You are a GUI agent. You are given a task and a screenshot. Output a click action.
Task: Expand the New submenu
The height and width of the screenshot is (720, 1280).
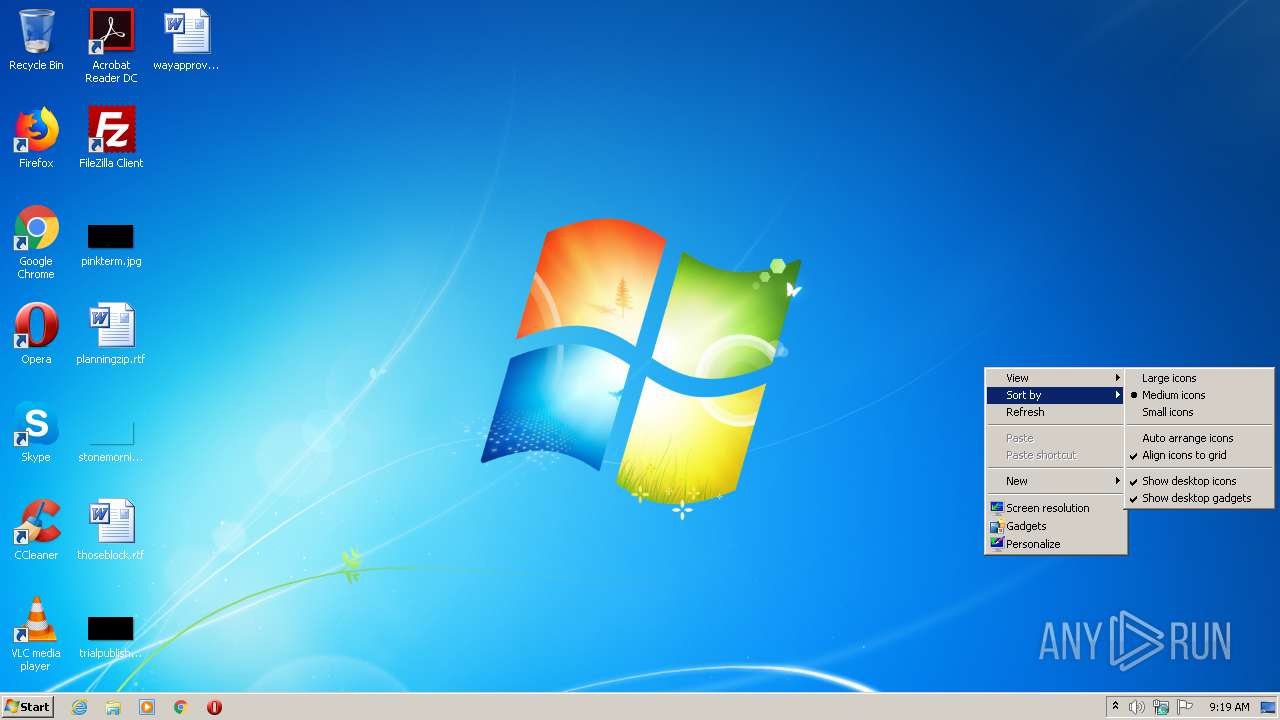[1056, 481]
